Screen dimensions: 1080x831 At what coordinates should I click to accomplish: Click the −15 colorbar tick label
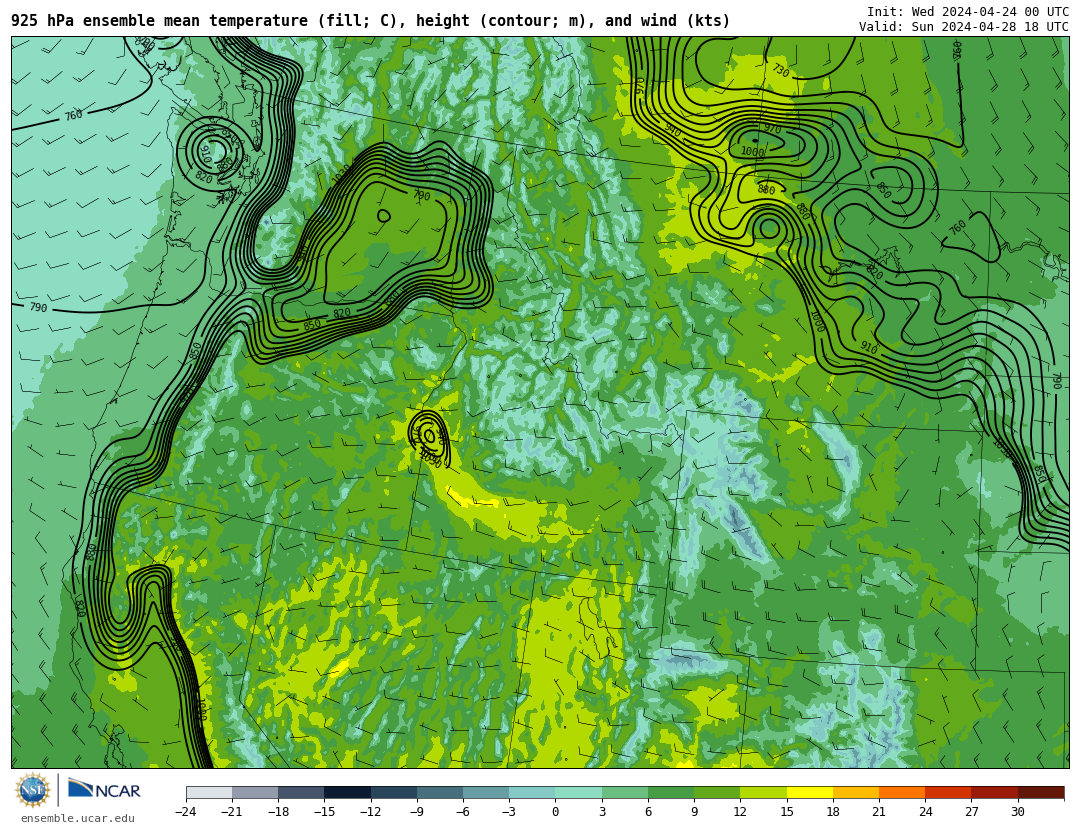point(324,812)
